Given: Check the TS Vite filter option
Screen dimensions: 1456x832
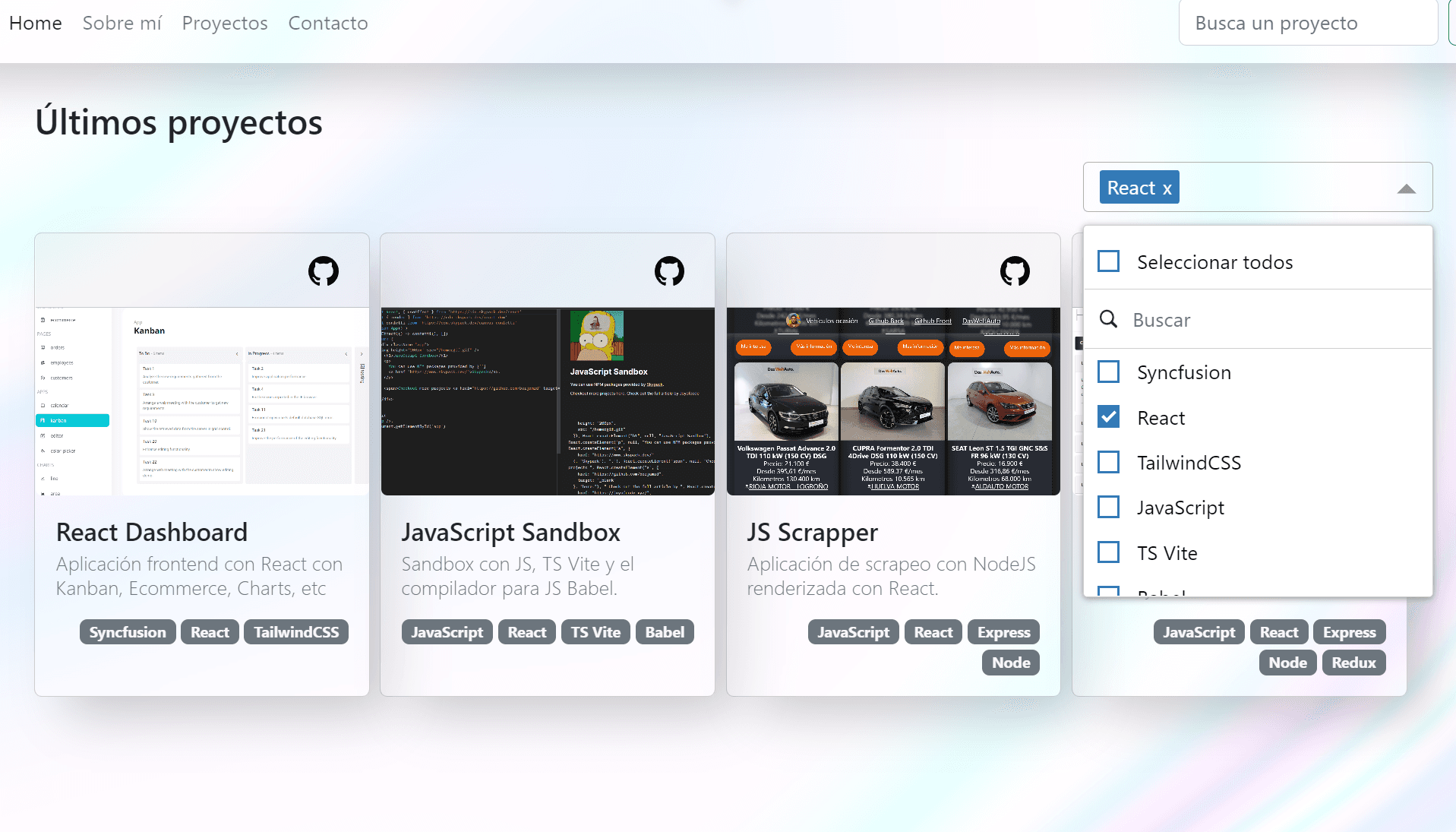Looking at the screenshot, I should pos(1109,552).
